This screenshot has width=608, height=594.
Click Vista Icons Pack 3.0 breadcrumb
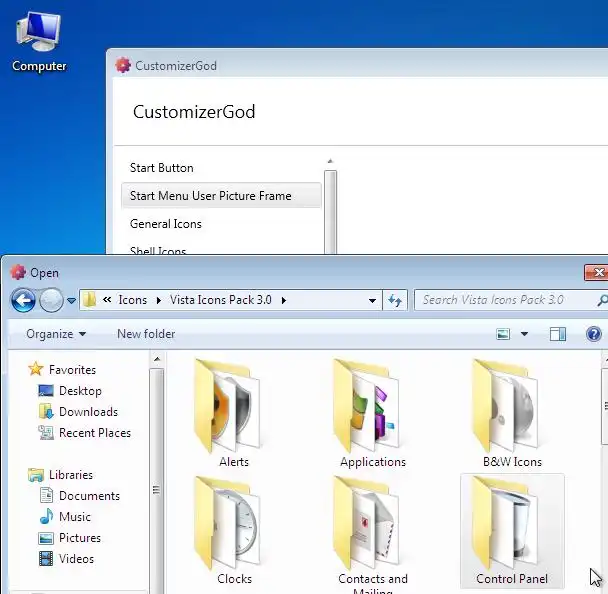pyautogui.click(x=221, y=300)
